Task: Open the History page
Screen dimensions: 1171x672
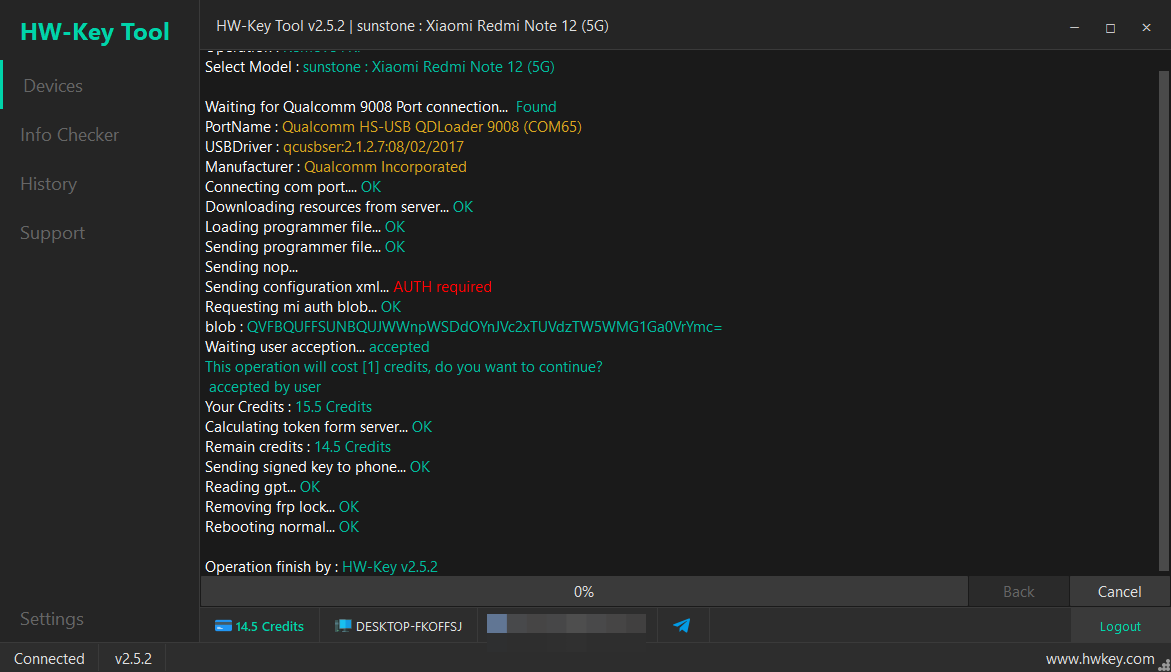Action: pyautogui.click(x=49, y=184)
